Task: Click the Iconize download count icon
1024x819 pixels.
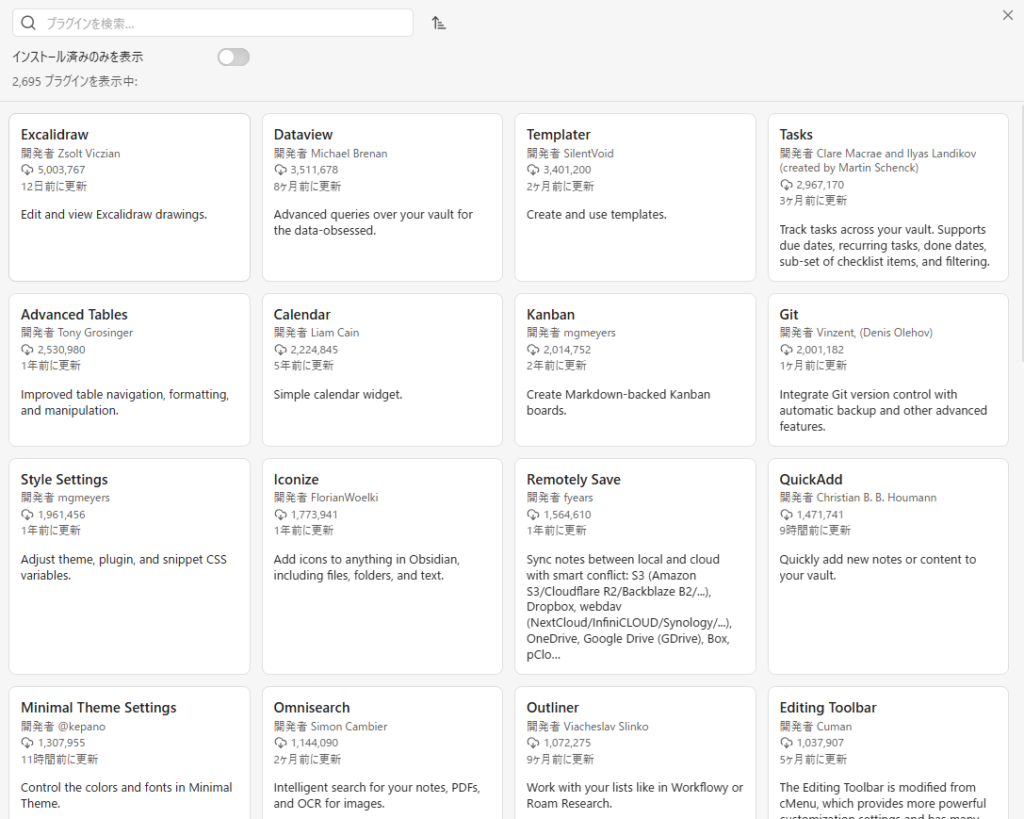Action: pos(280,515)
